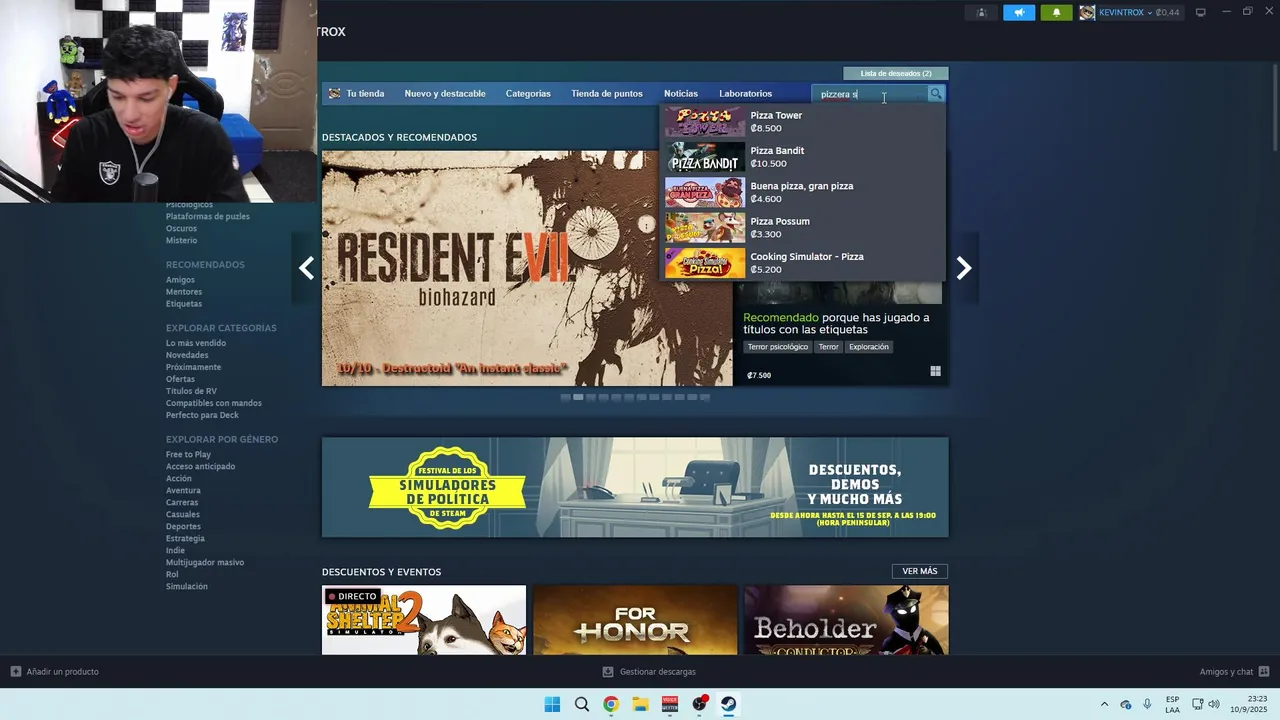Open the Simuladores de Política festival banner

tap(635, 487)
